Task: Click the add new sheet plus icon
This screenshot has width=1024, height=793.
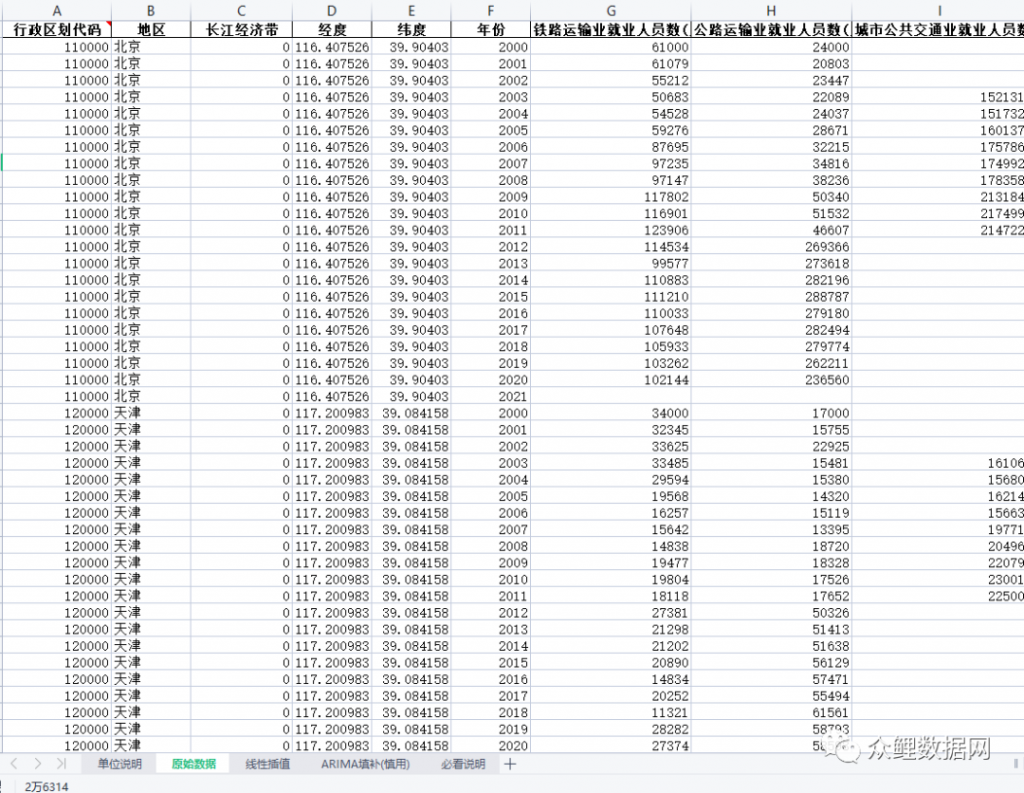Action: pos(510,764)
